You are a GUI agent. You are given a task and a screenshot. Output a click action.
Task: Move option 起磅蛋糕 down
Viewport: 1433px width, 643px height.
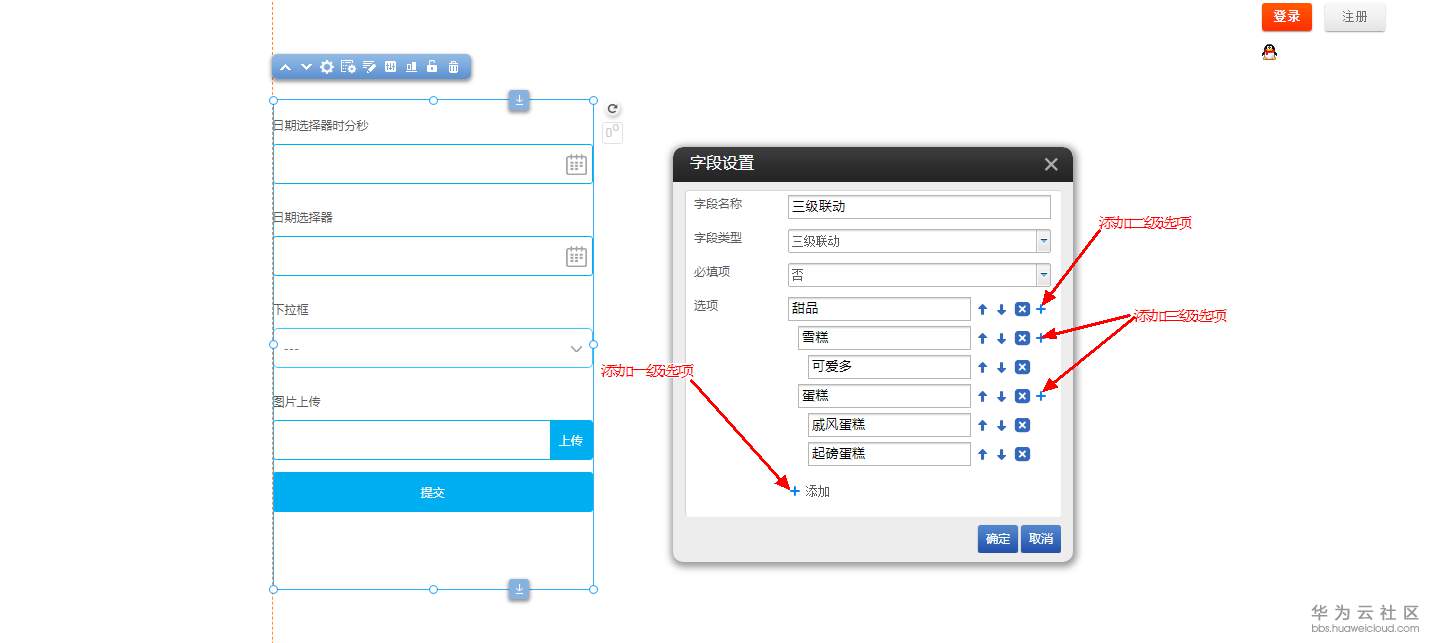(1001, 454)
